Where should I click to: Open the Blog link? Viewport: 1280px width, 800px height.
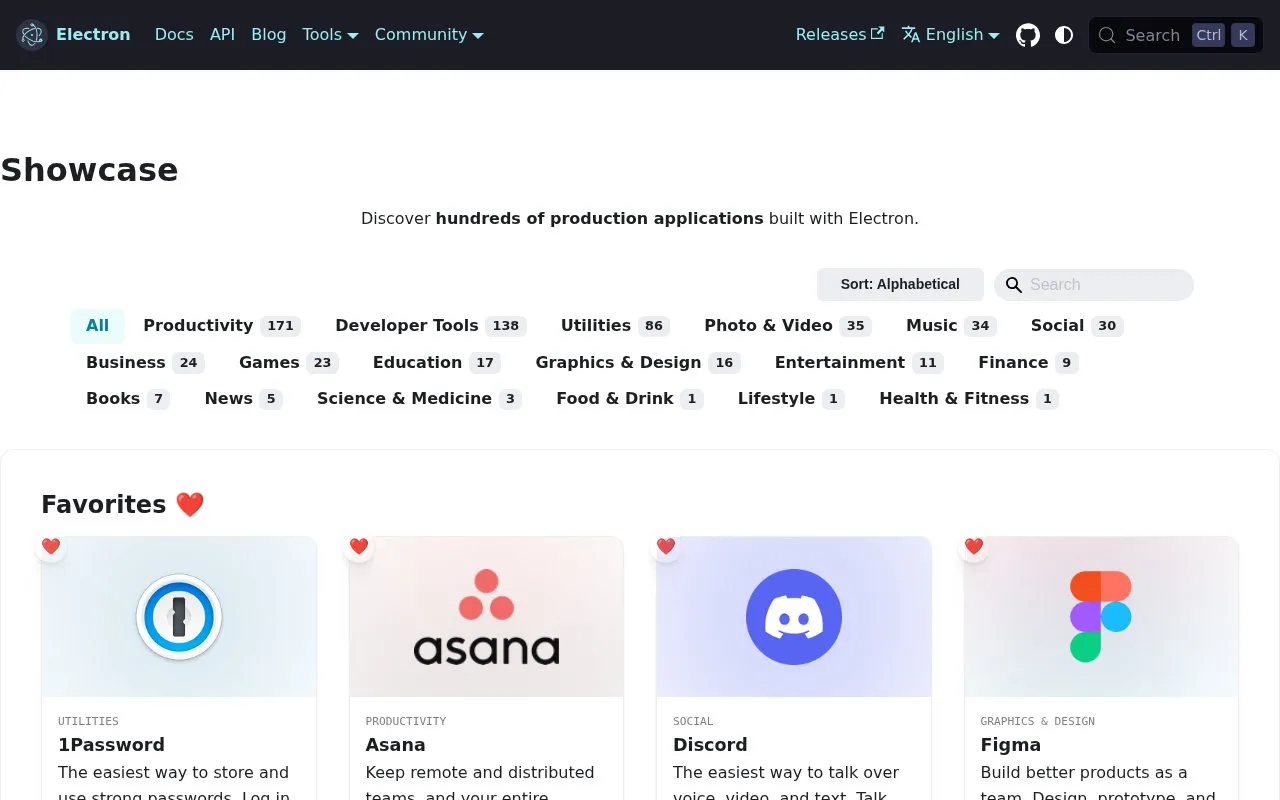269,35
